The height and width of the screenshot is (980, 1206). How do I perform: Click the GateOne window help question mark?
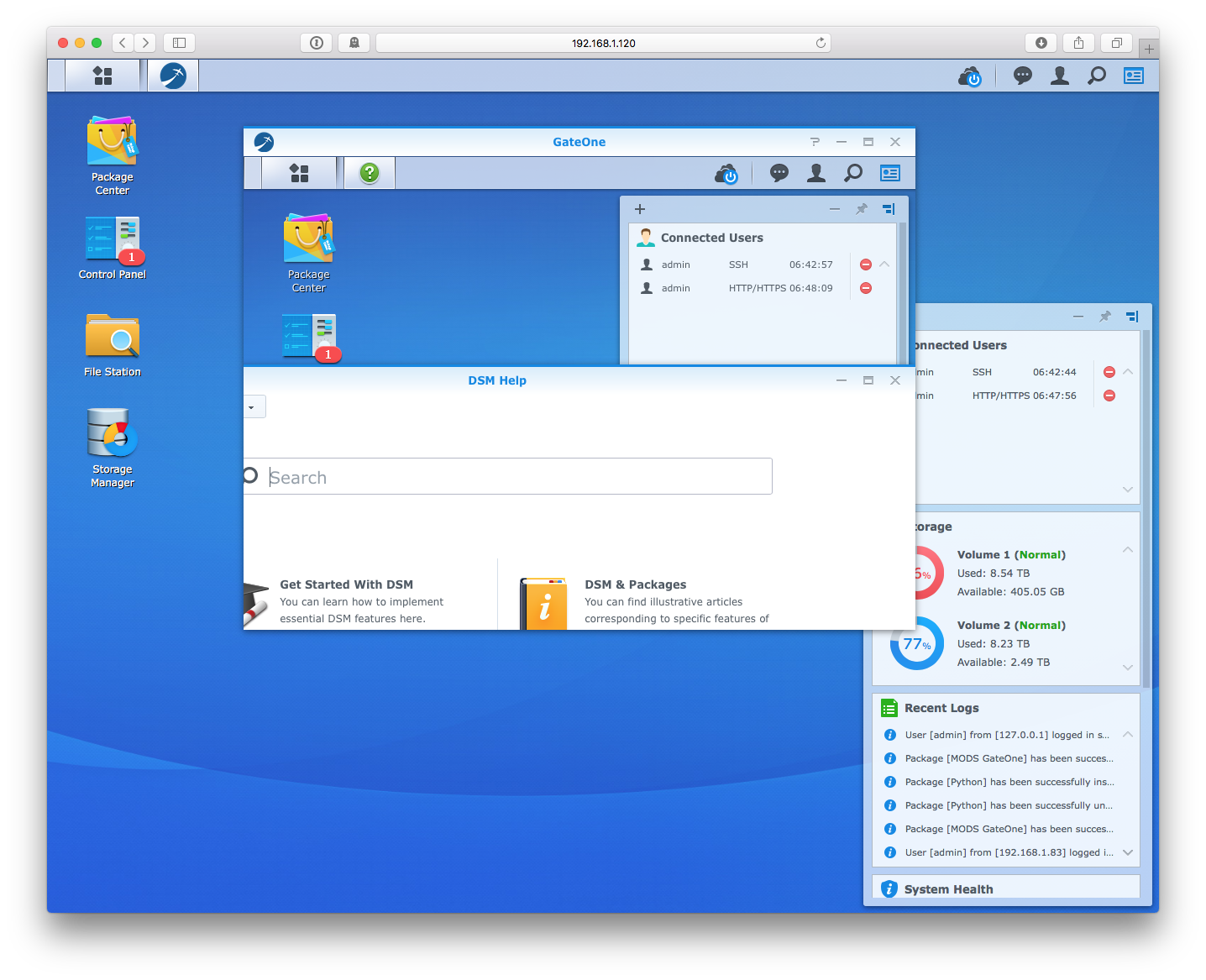(x=815, y=142)
